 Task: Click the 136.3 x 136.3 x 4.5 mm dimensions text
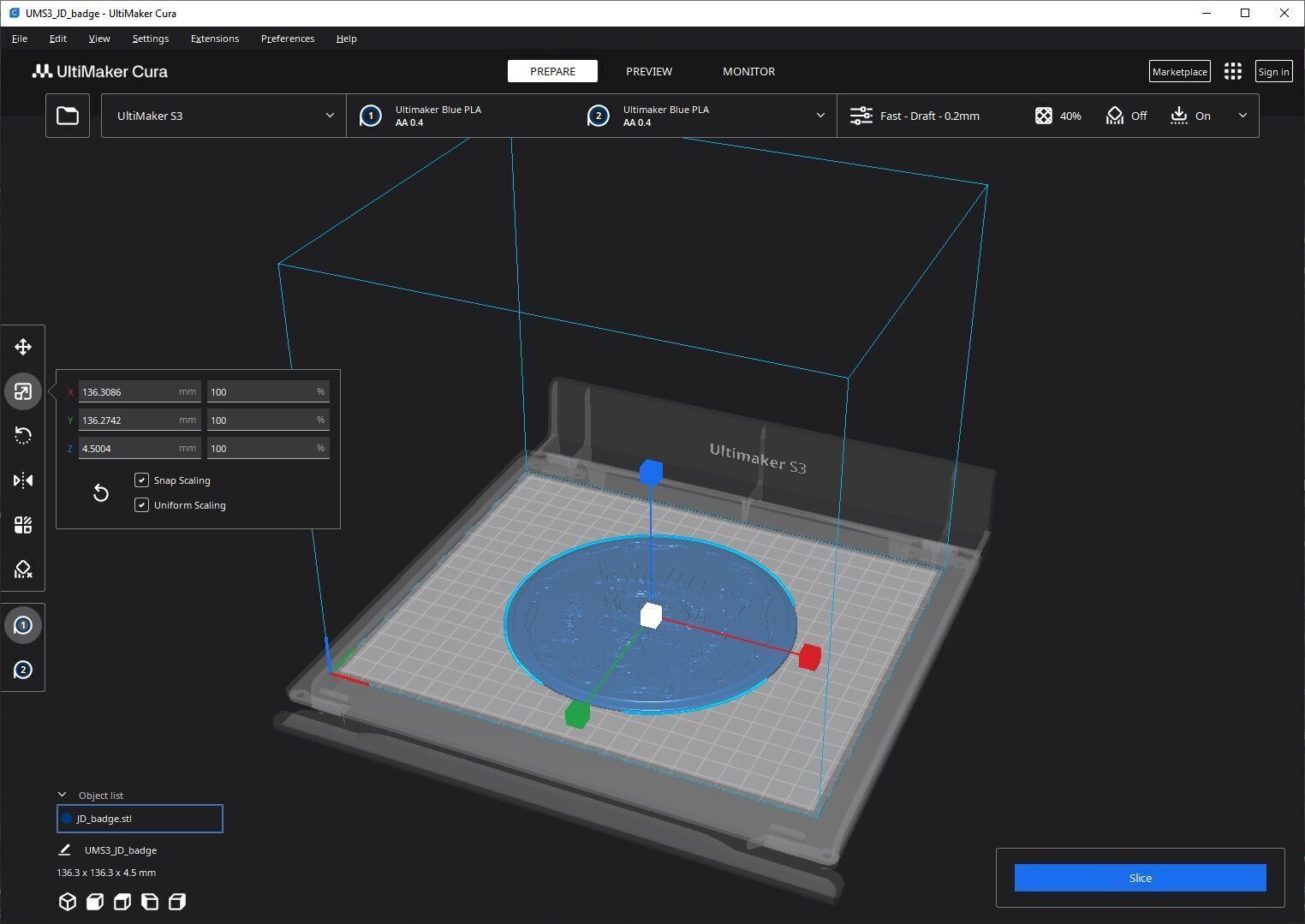tap(106, 873)
